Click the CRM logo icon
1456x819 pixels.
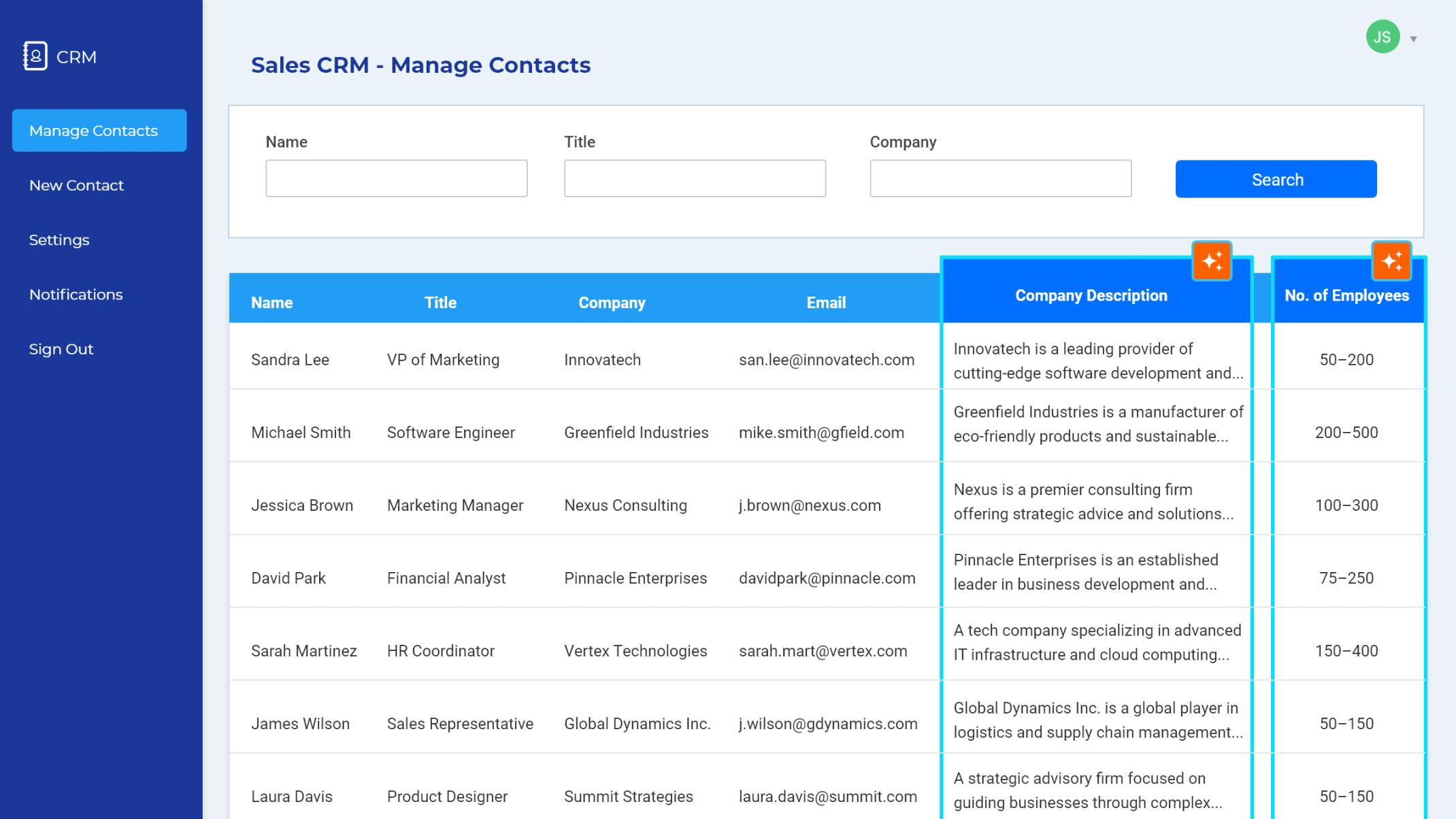point(35,56)
